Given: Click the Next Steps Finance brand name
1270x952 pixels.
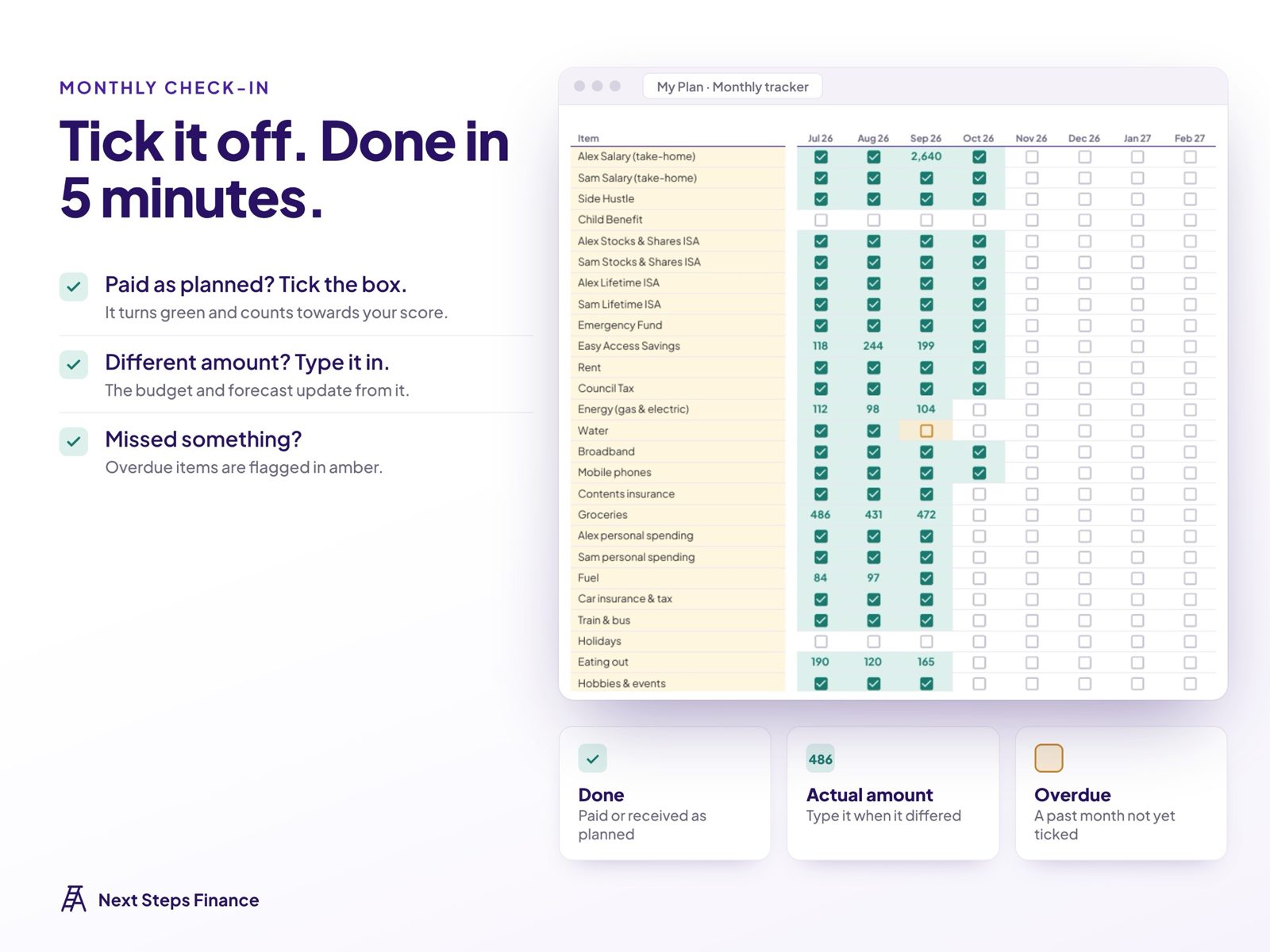Looking at the screenshot, I should [x=179, y=900].
